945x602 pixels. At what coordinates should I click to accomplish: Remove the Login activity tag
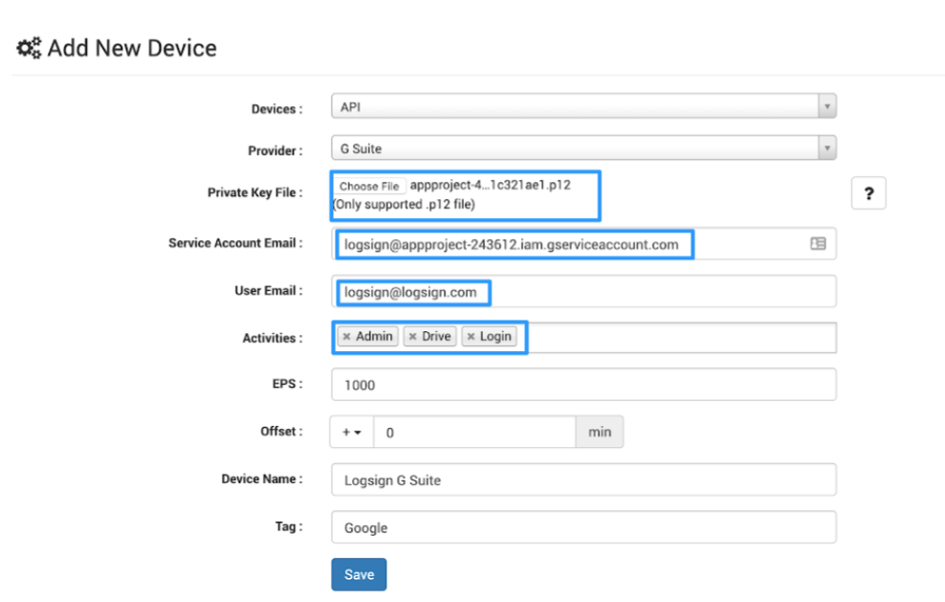pos(471,336)
